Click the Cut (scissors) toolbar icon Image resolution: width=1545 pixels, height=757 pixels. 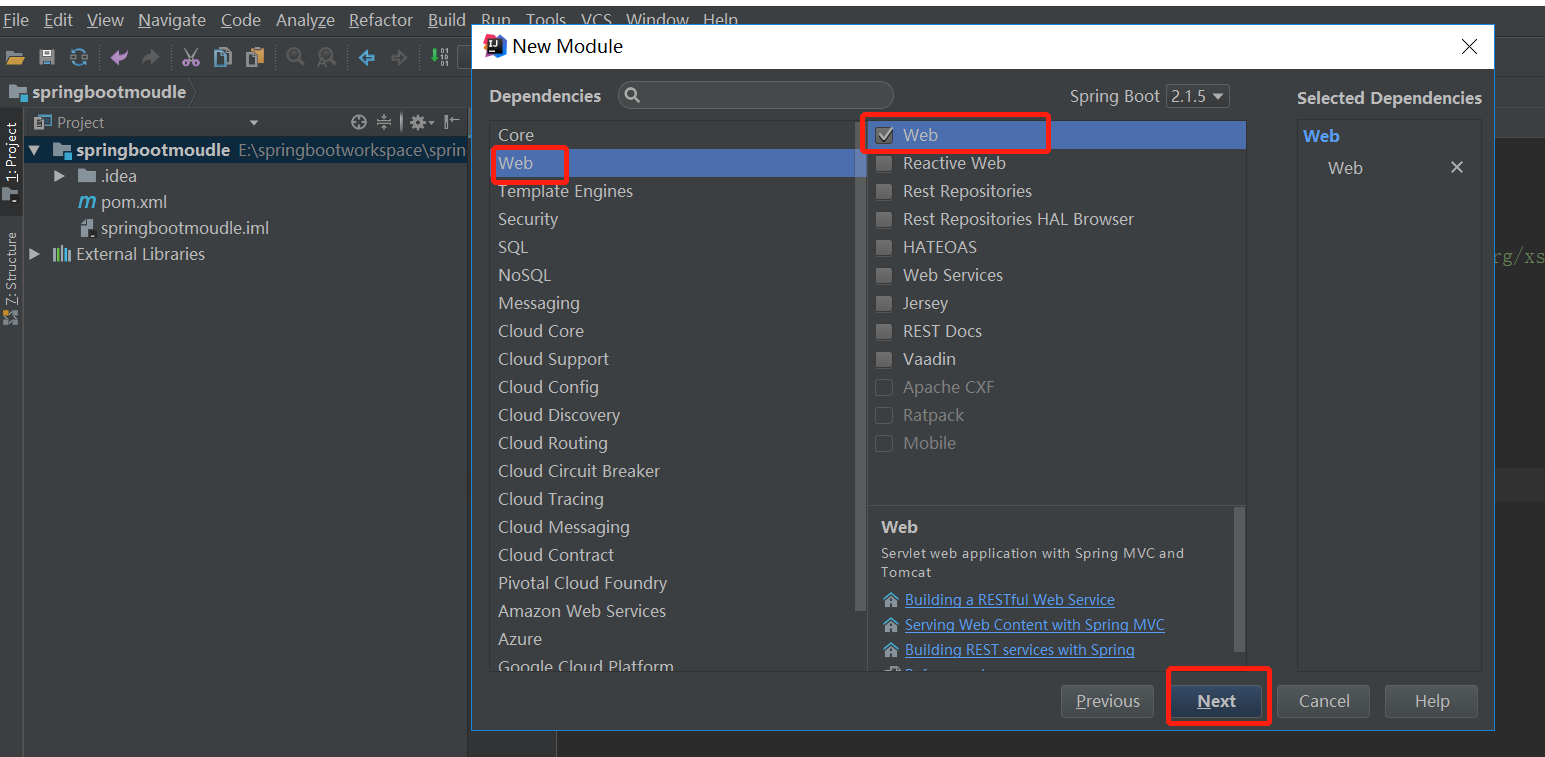point(190,57)
